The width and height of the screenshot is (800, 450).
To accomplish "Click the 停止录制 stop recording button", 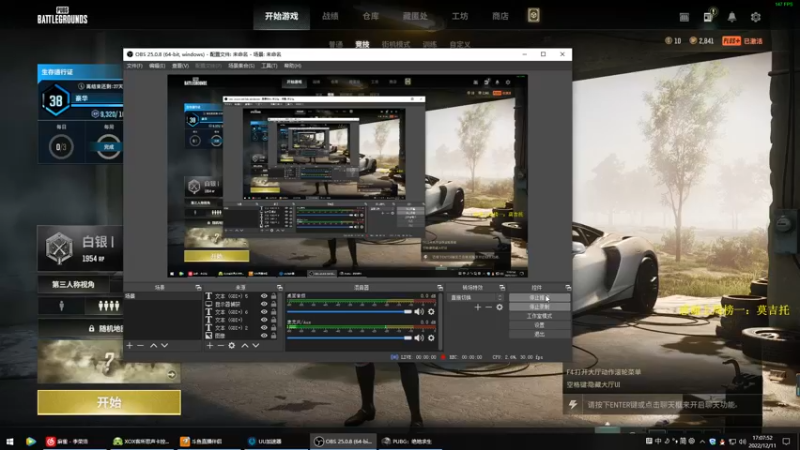I will [x=539, y=307].
